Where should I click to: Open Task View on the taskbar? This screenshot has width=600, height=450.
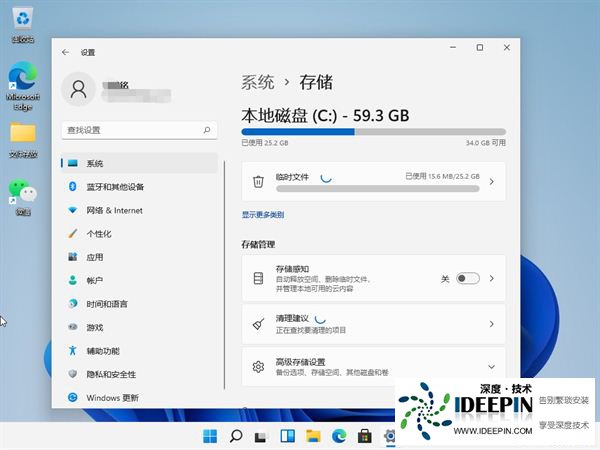(x=261, y=437)
